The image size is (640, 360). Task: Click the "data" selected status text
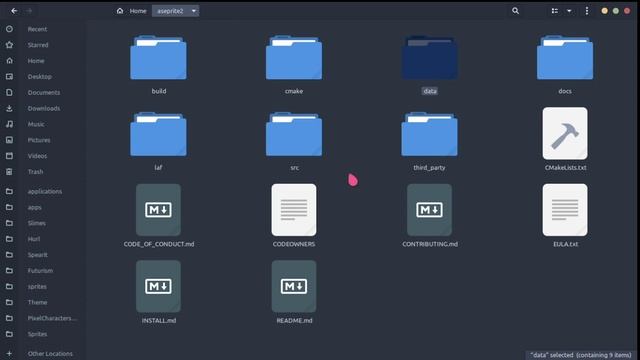pos(580,355)
